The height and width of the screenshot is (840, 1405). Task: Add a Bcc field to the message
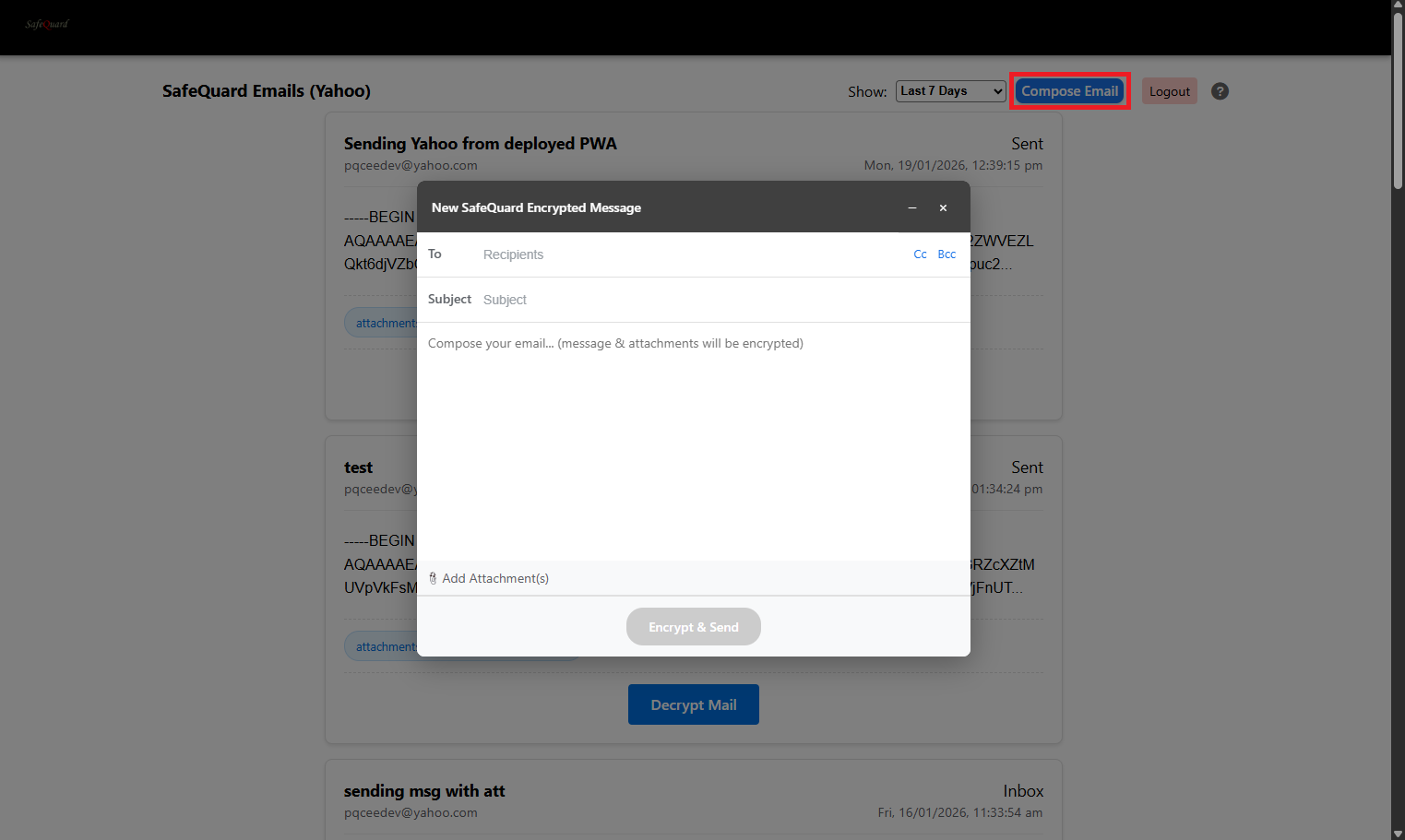point(947,254)
